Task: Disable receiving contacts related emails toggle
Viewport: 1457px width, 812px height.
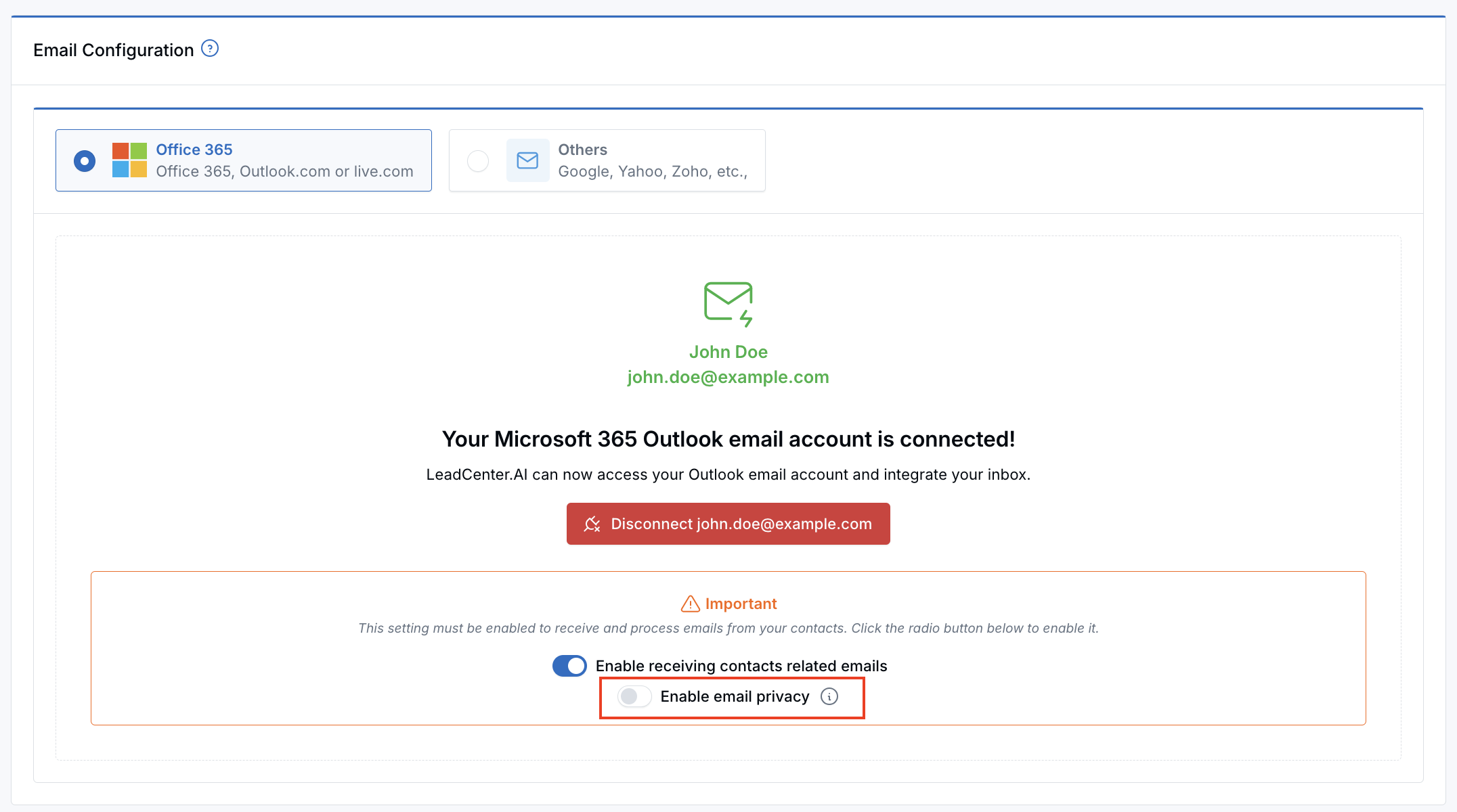Action: point(569,666)
